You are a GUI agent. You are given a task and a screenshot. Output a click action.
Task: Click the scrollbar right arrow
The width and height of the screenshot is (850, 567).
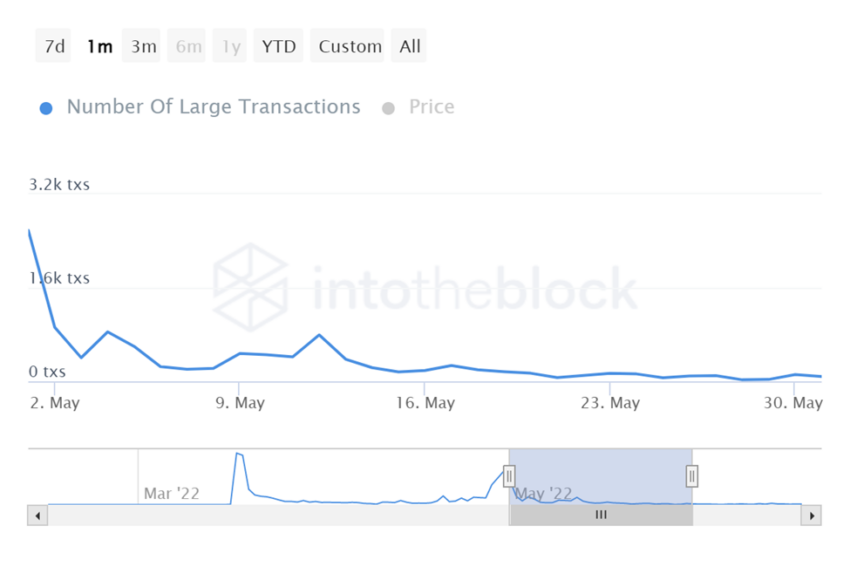coord(812,516)
